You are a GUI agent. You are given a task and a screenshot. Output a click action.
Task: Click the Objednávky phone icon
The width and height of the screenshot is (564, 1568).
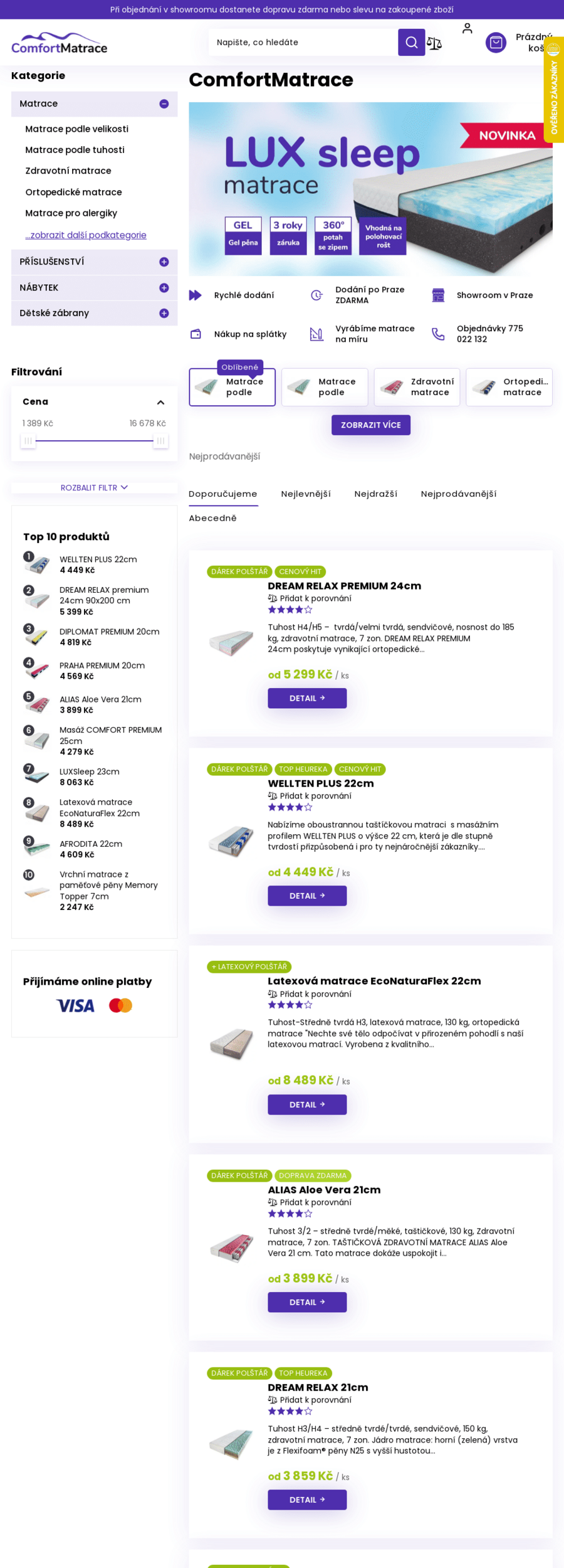pyautogui.click(x=438, y=334)
